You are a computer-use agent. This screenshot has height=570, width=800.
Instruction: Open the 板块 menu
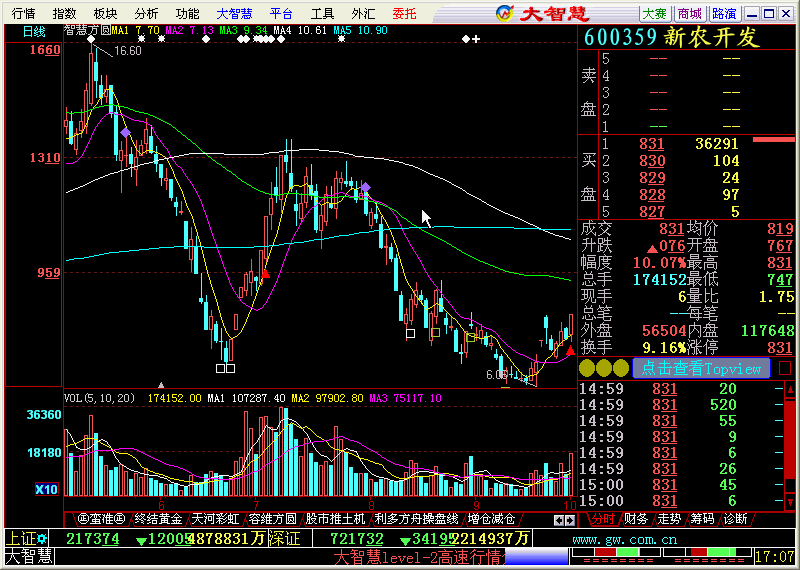click(x=105, y=14)
